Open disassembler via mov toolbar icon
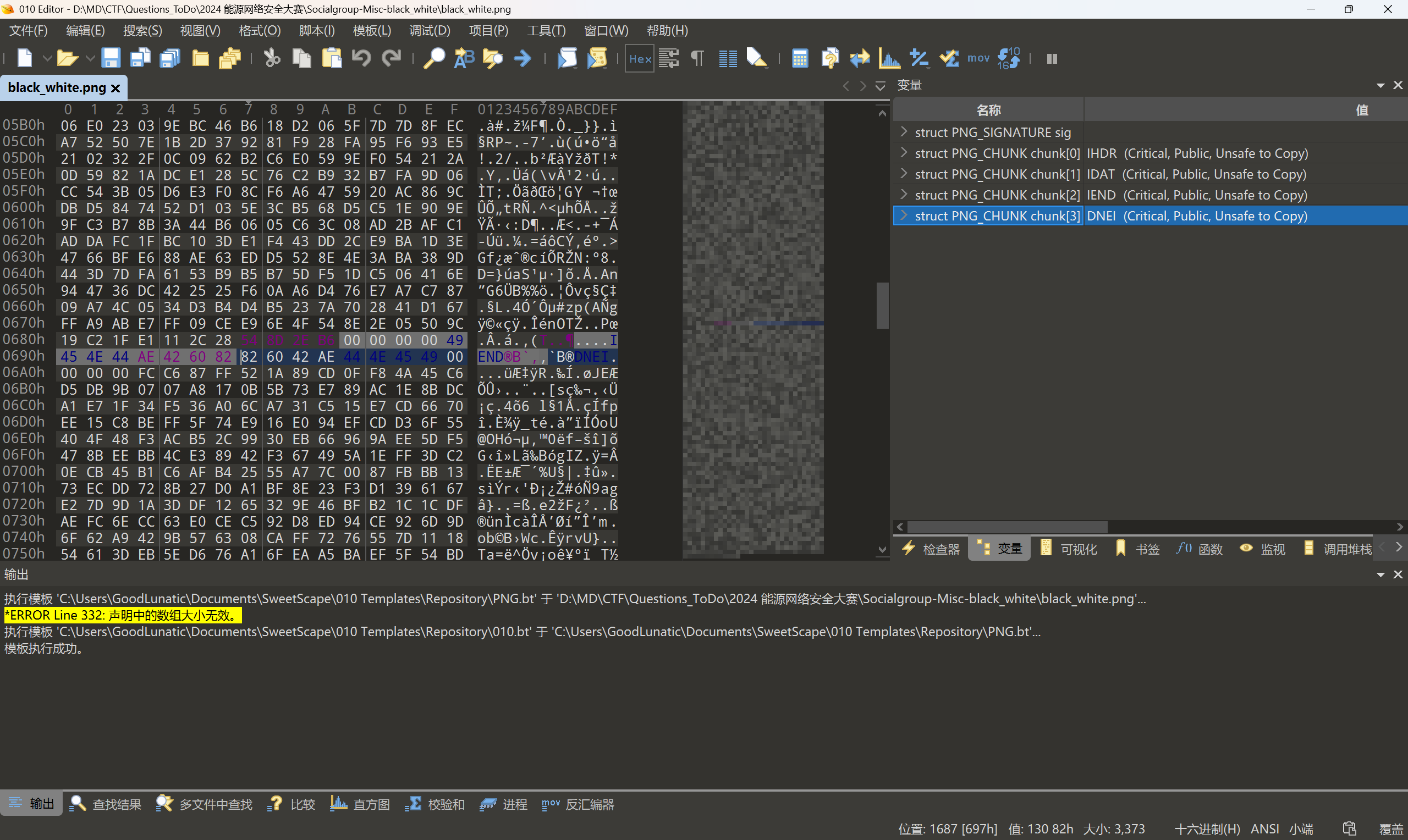The image size is (1408, 840). [x=978, y=58]
